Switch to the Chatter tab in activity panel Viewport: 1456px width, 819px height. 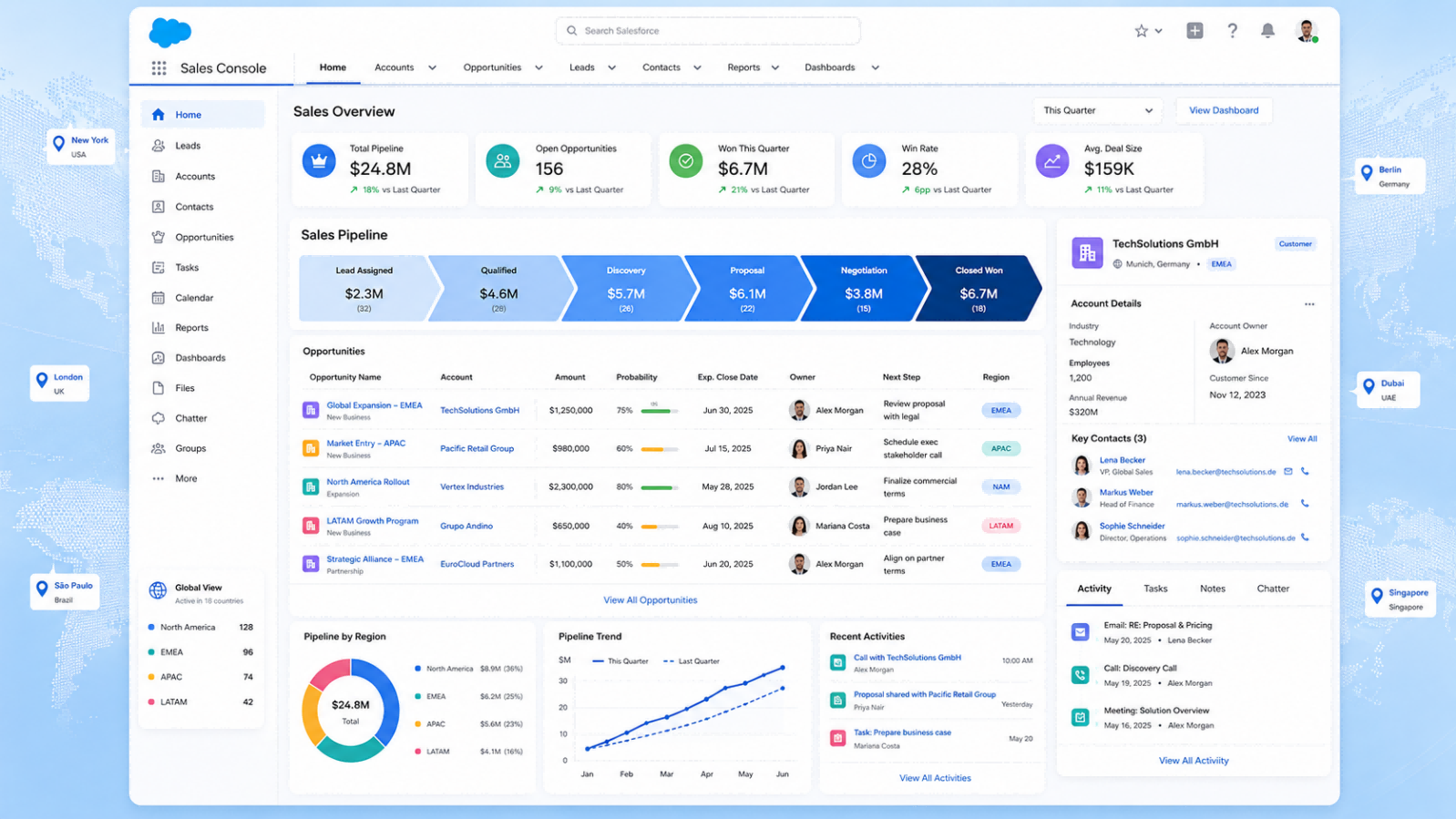pos(1273,589)
